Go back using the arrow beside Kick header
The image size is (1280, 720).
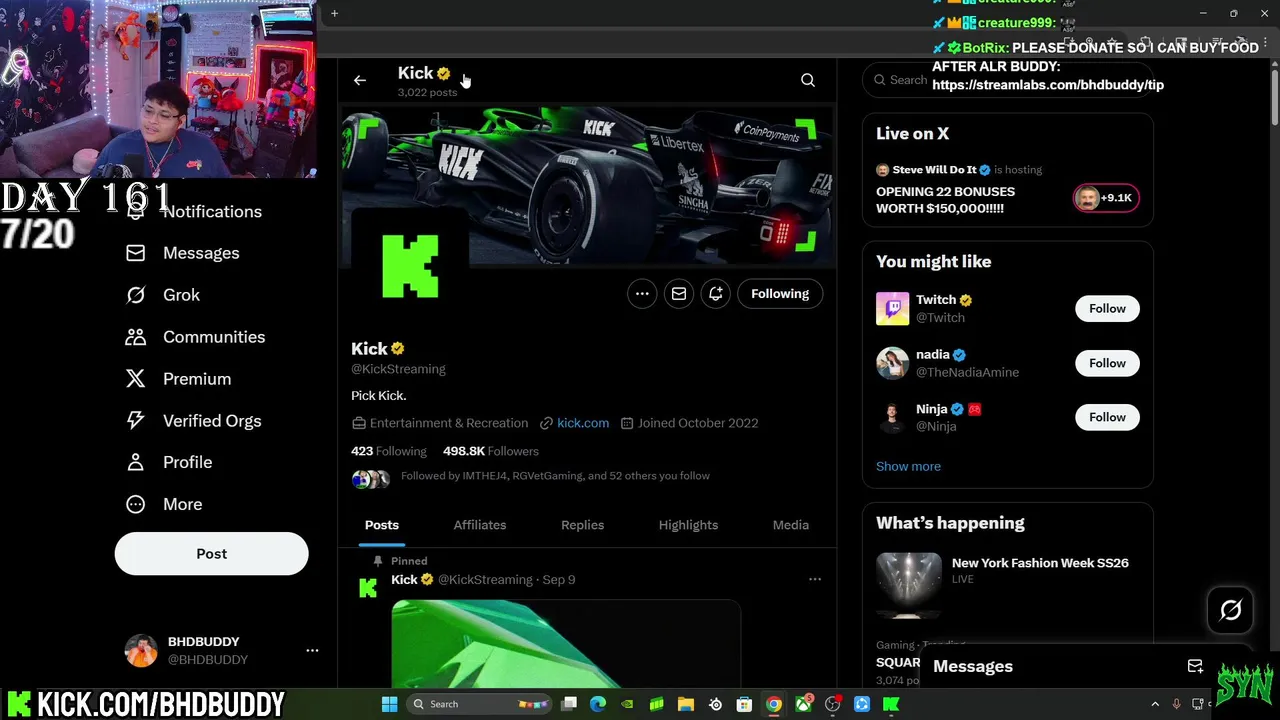pos(360,80)
